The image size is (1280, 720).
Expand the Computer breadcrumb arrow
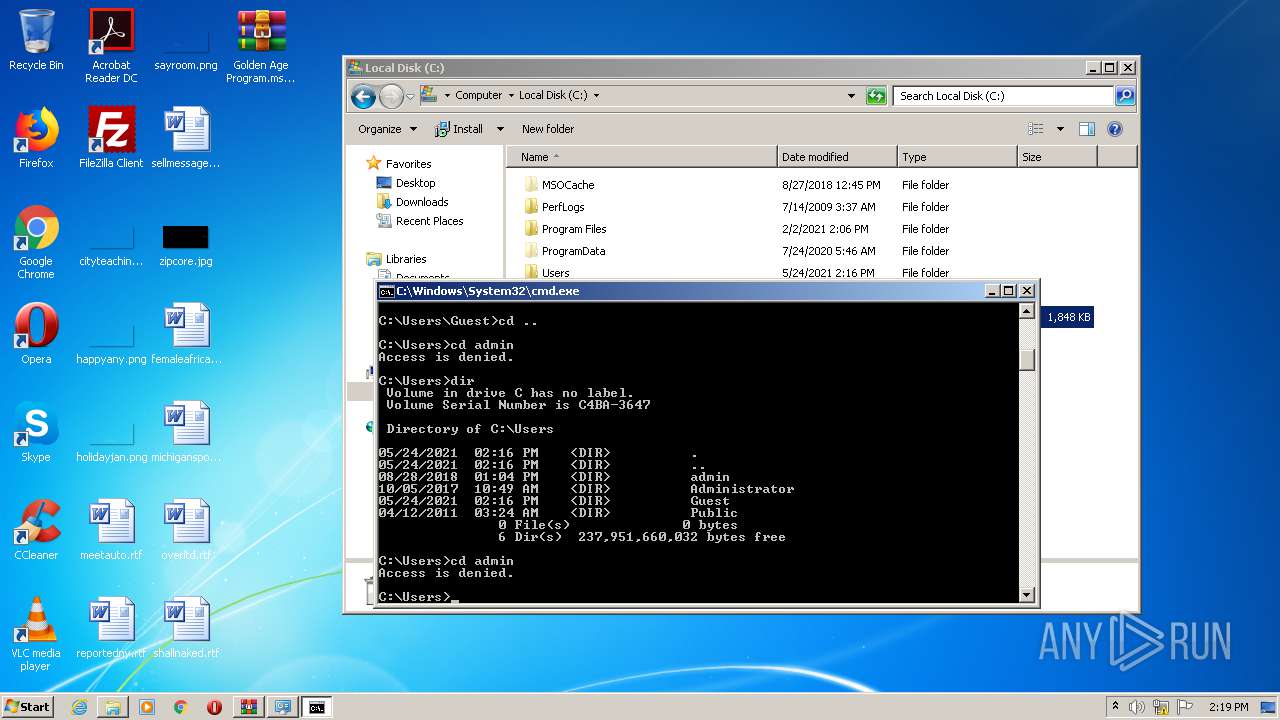[510, 96]
